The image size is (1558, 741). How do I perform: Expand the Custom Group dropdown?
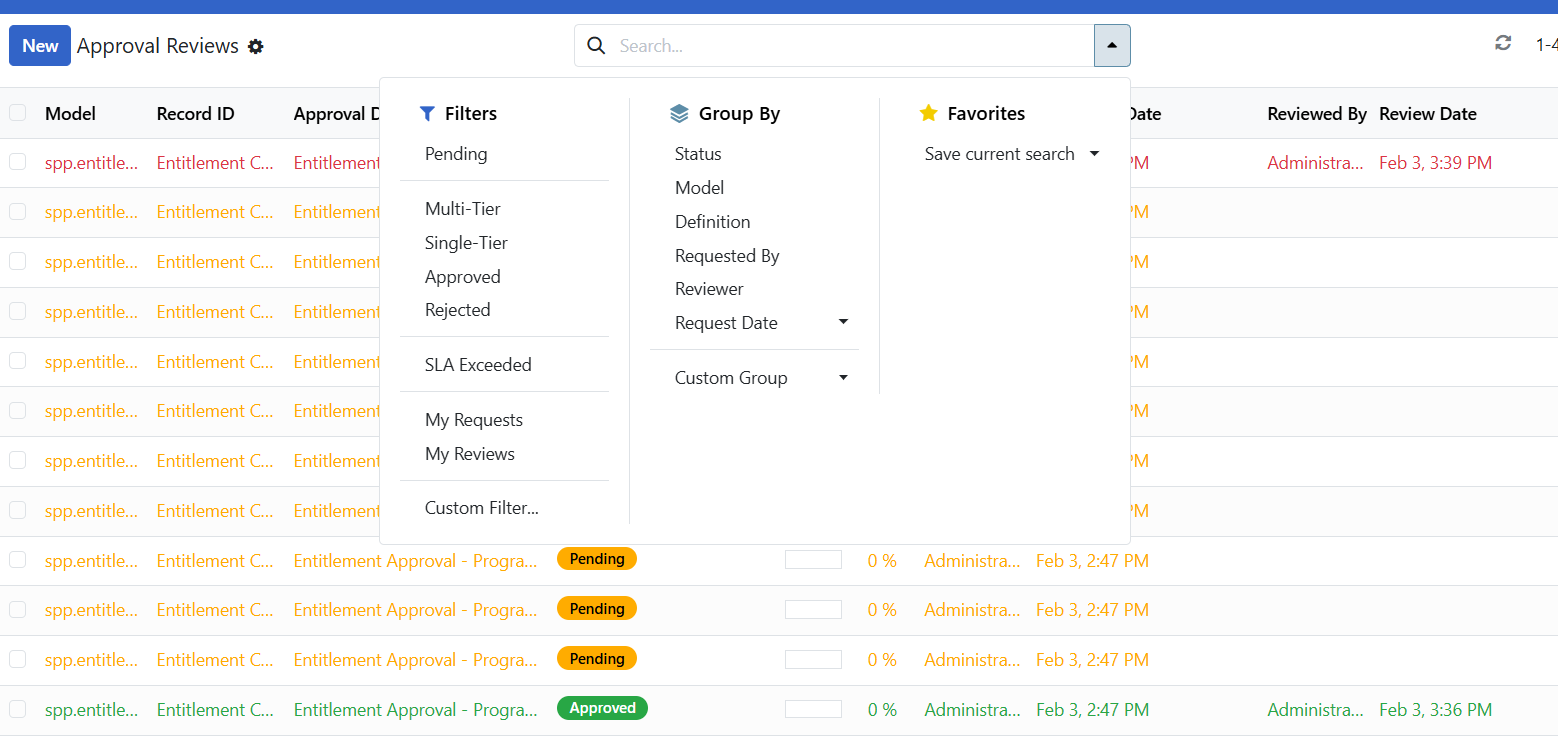click(x=843, y=377)
